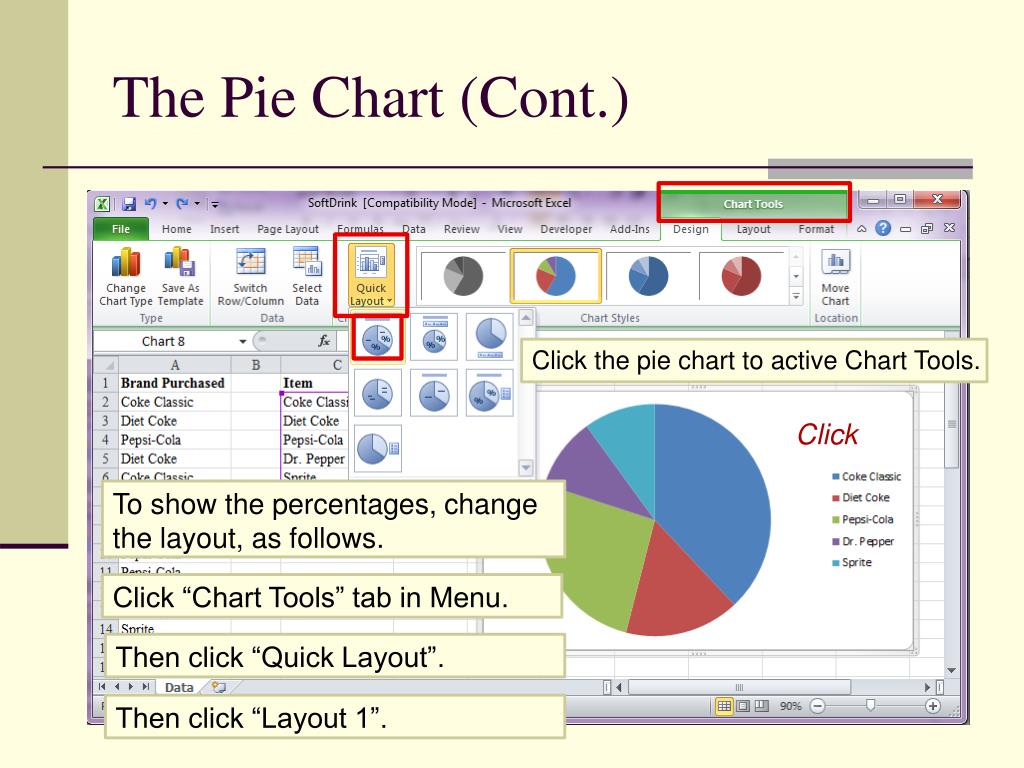Viewport: 1024px width, 768px height.
Task: Open the Add-Ins tab
Action: click(630, 229)
